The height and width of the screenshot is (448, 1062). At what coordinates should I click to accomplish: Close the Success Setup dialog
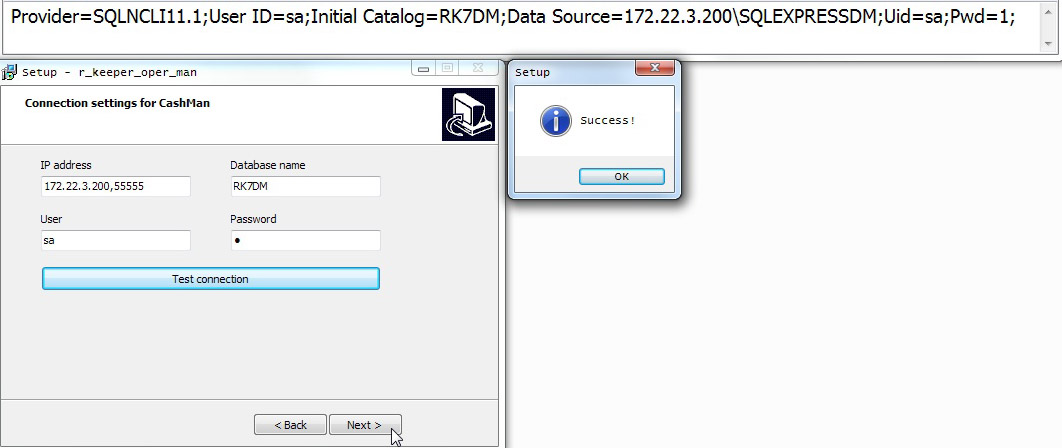click(655, 68)
